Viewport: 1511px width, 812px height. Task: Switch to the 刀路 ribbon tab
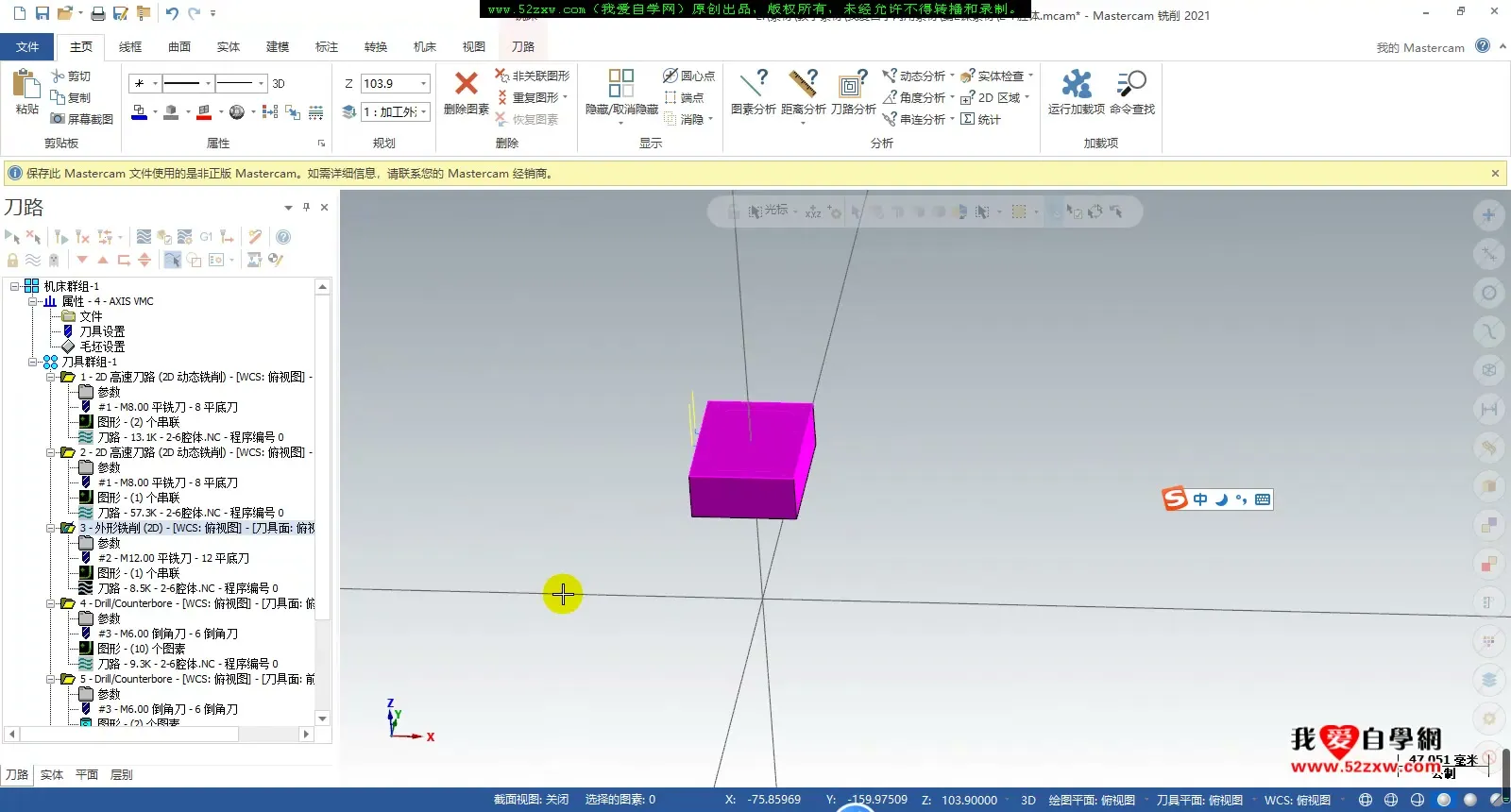coord(522,46)
